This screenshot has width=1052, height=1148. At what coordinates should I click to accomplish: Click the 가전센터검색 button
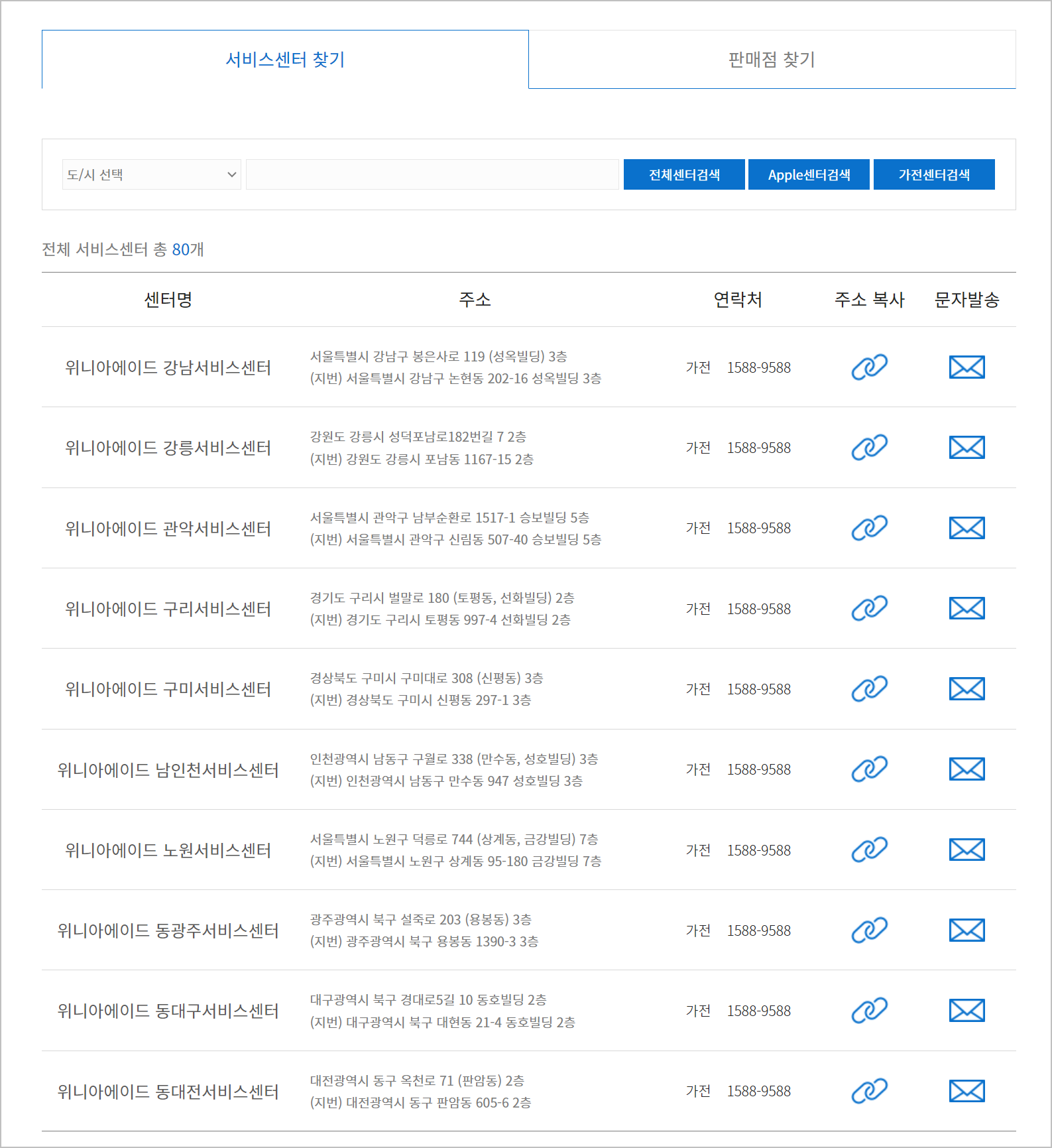tap(934, 174)
